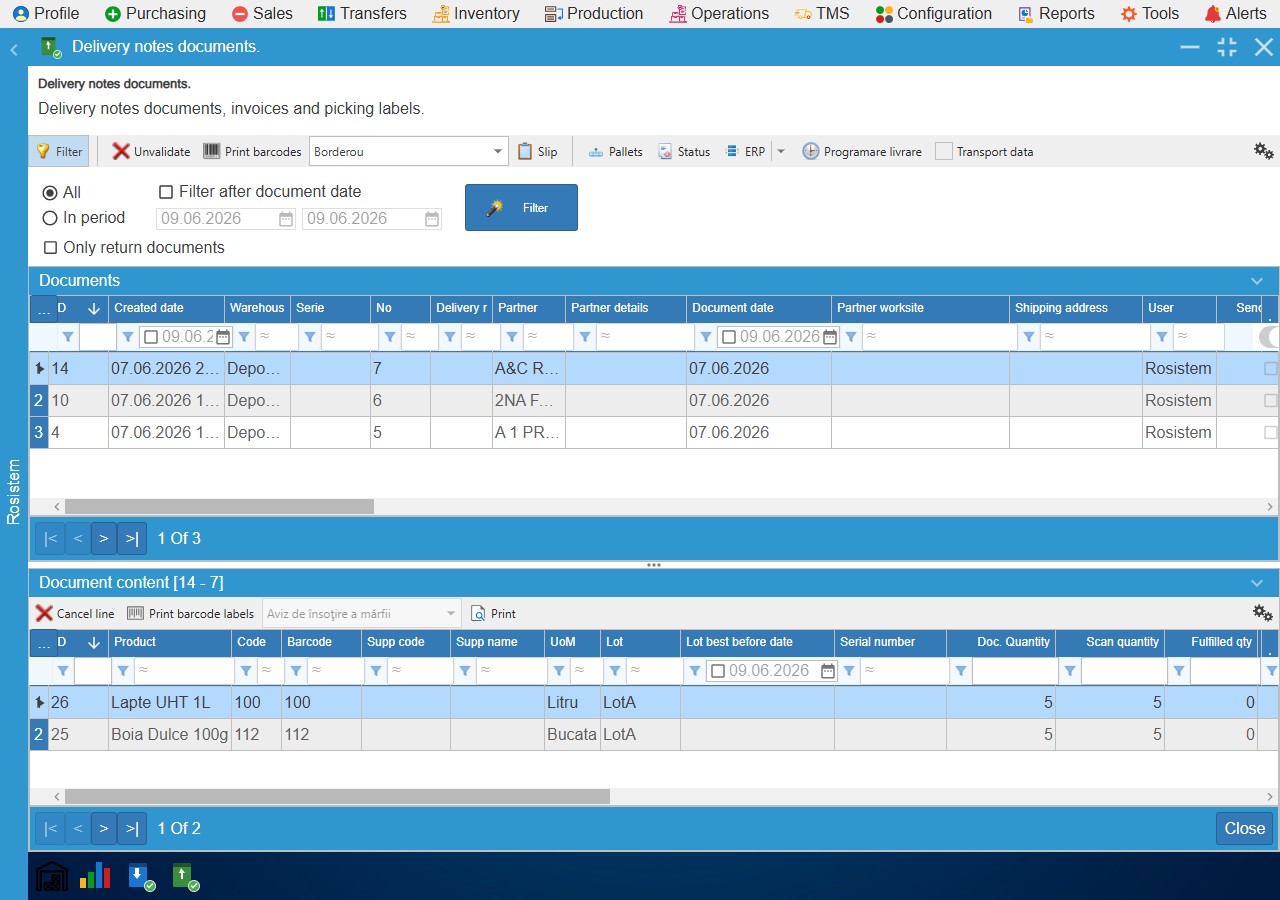Image resolution: width=1280 pixels, height=900 pixels.
Task: Open the Reports menu
Action: 1056,14
